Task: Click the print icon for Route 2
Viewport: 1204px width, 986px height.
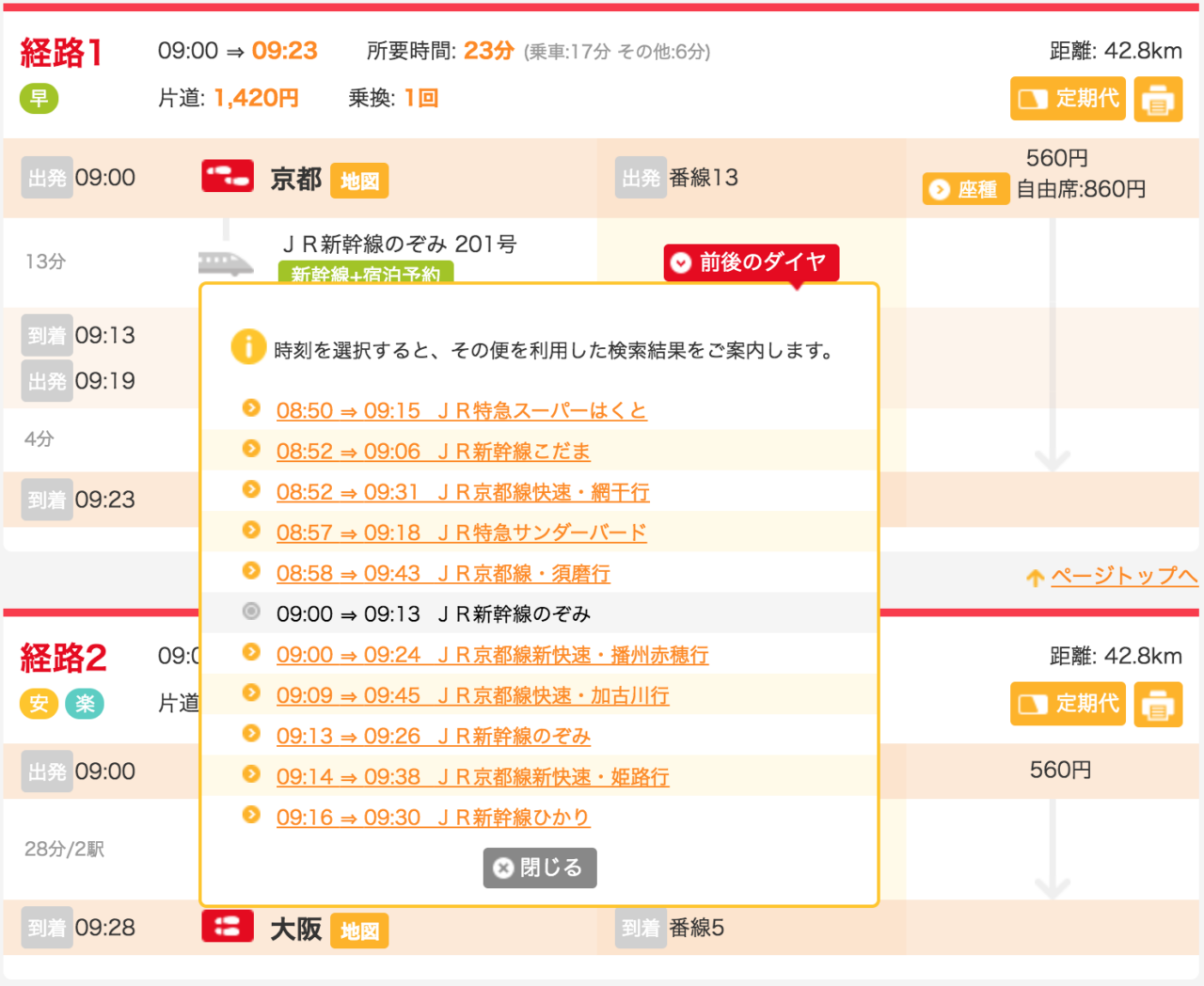Action: coord(1158,705)
